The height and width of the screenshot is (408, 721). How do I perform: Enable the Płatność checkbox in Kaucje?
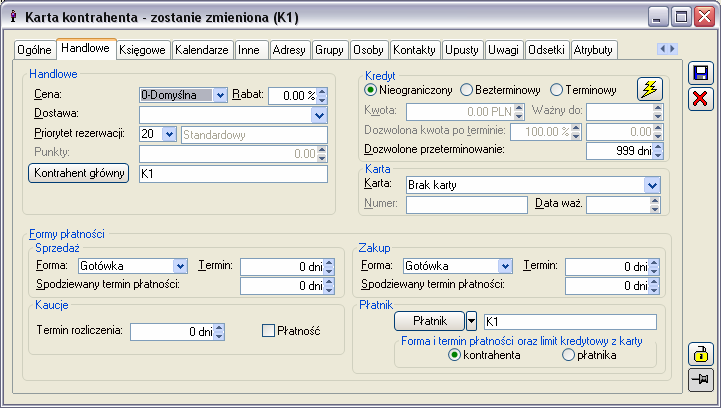(x=268, y=331)
